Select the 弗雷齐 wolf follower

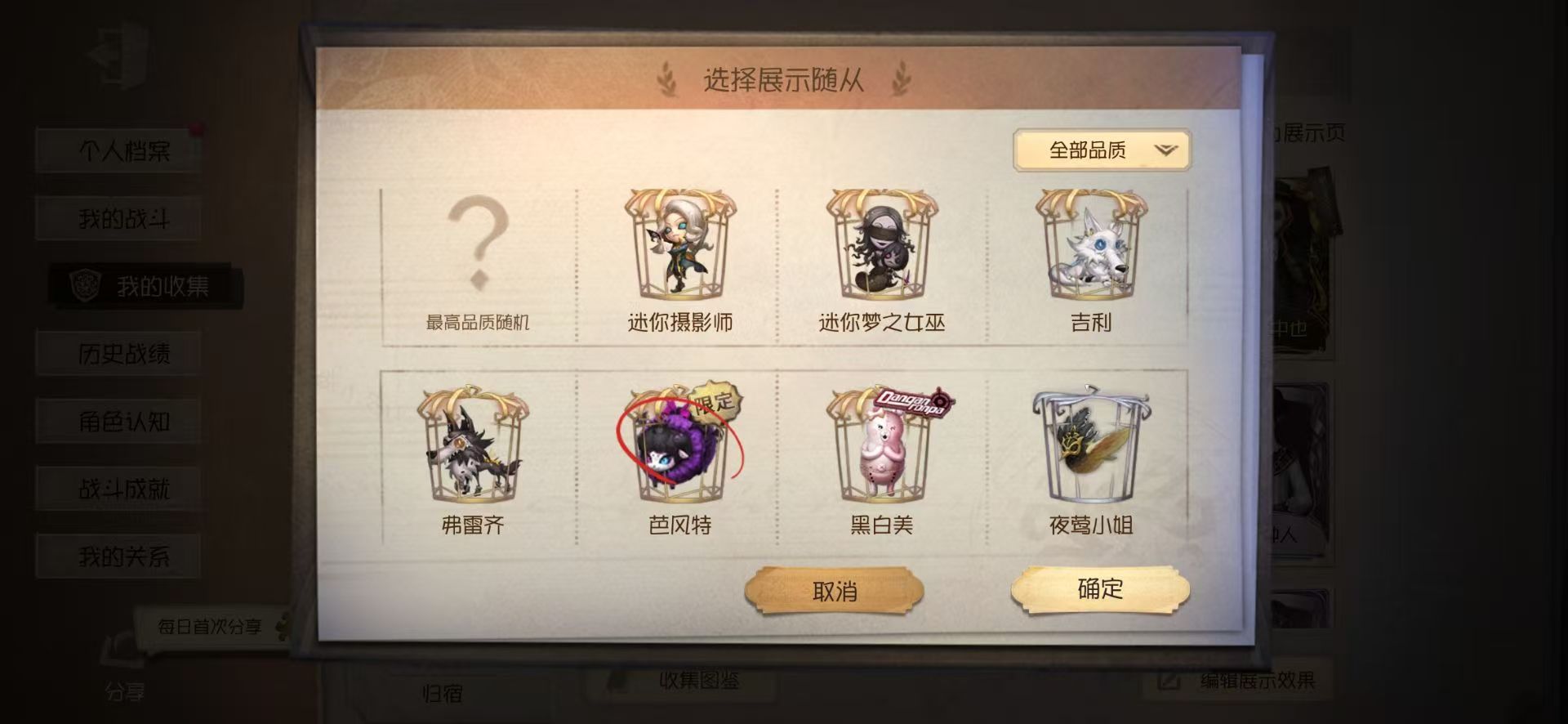pos(472,445)
